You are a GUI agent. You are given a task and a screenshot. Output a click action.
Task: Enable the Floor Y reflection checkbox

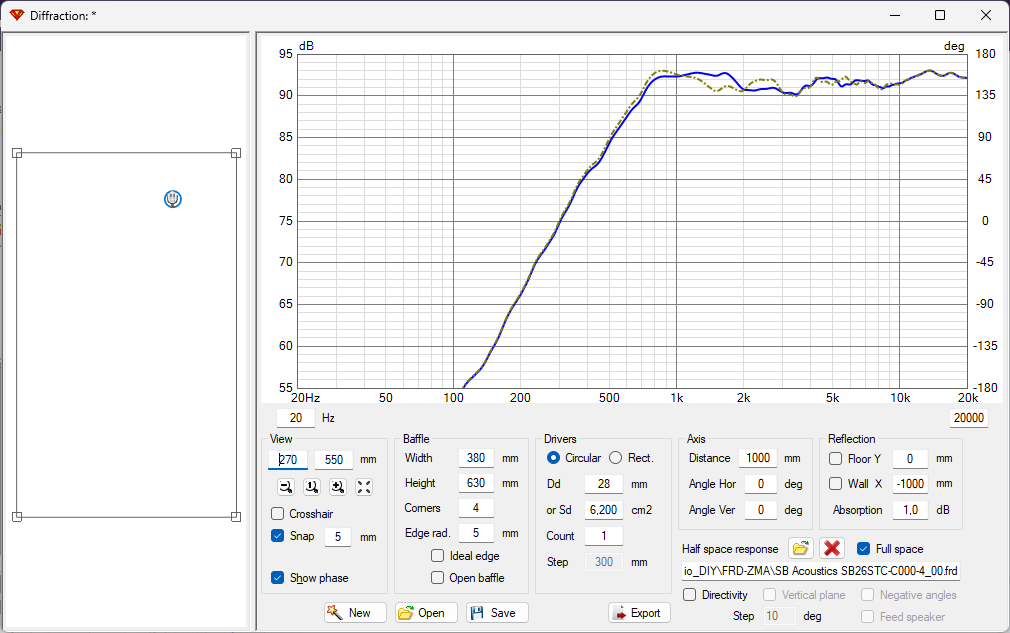pyautogui.click(x=835, y=458)
